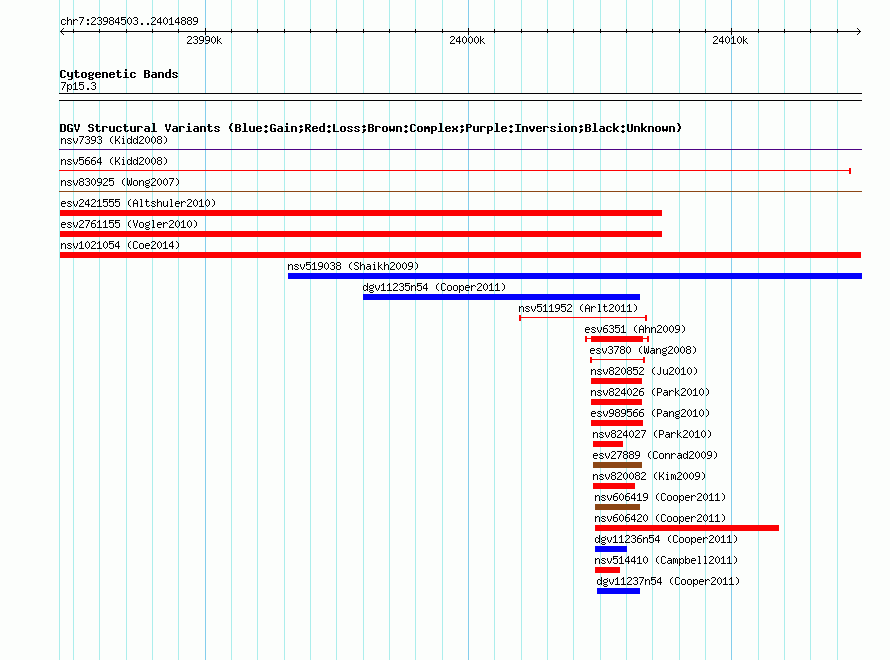Click the nsv519038 (Shaikh2009) label
Screen dimensions: 890x660
[353, 266]
